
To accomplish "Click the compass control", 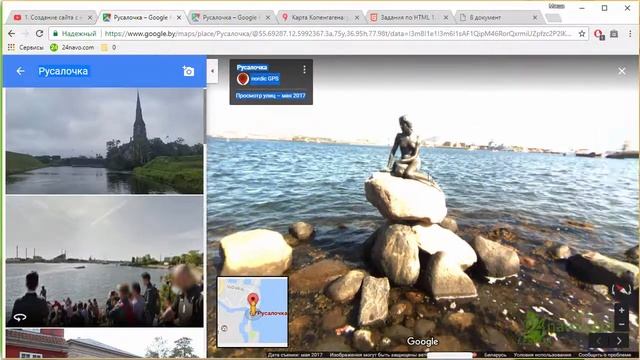I will tap(621, 290).
